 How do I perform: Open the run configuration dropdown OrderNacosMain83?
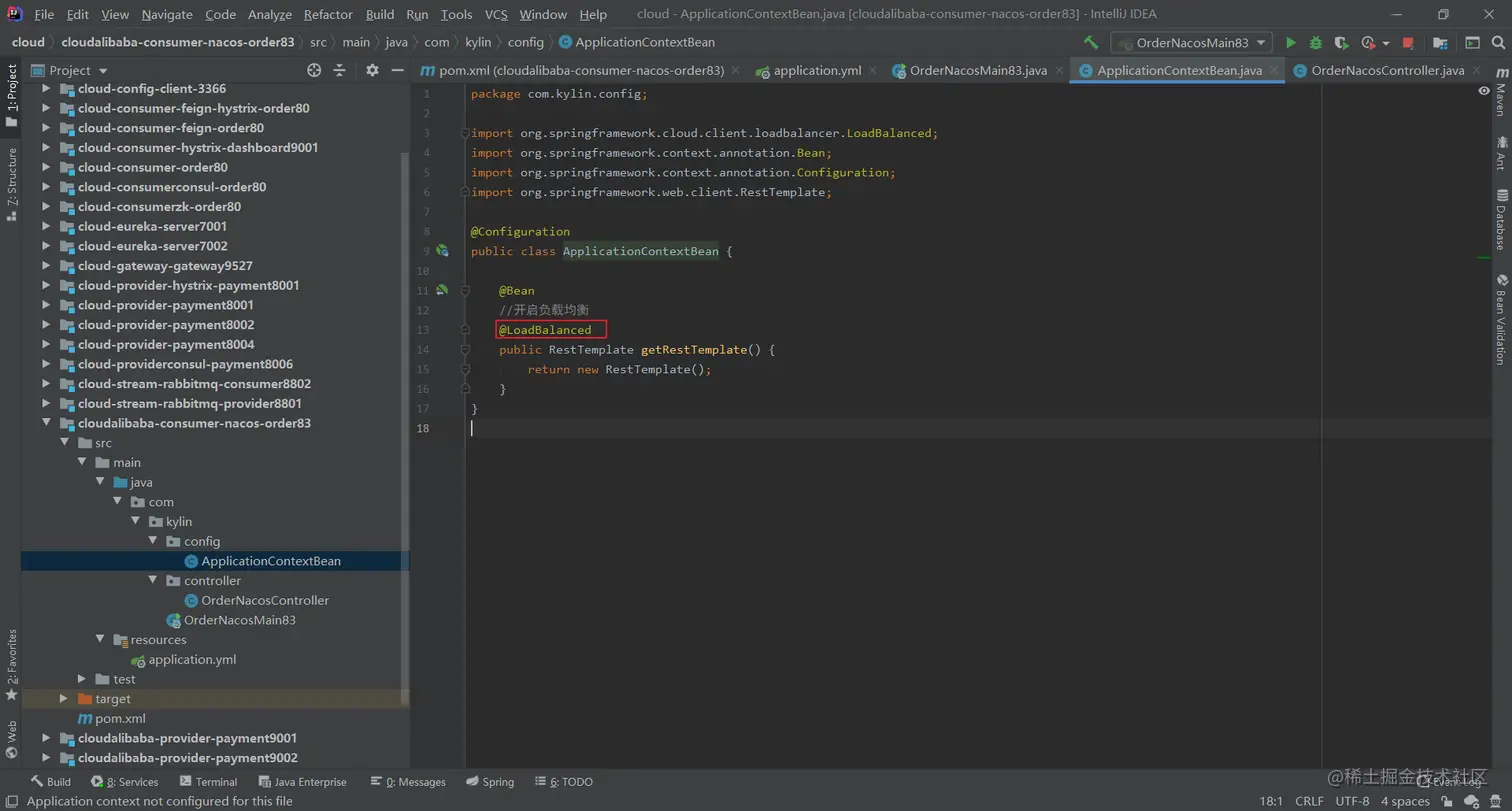1191,43
